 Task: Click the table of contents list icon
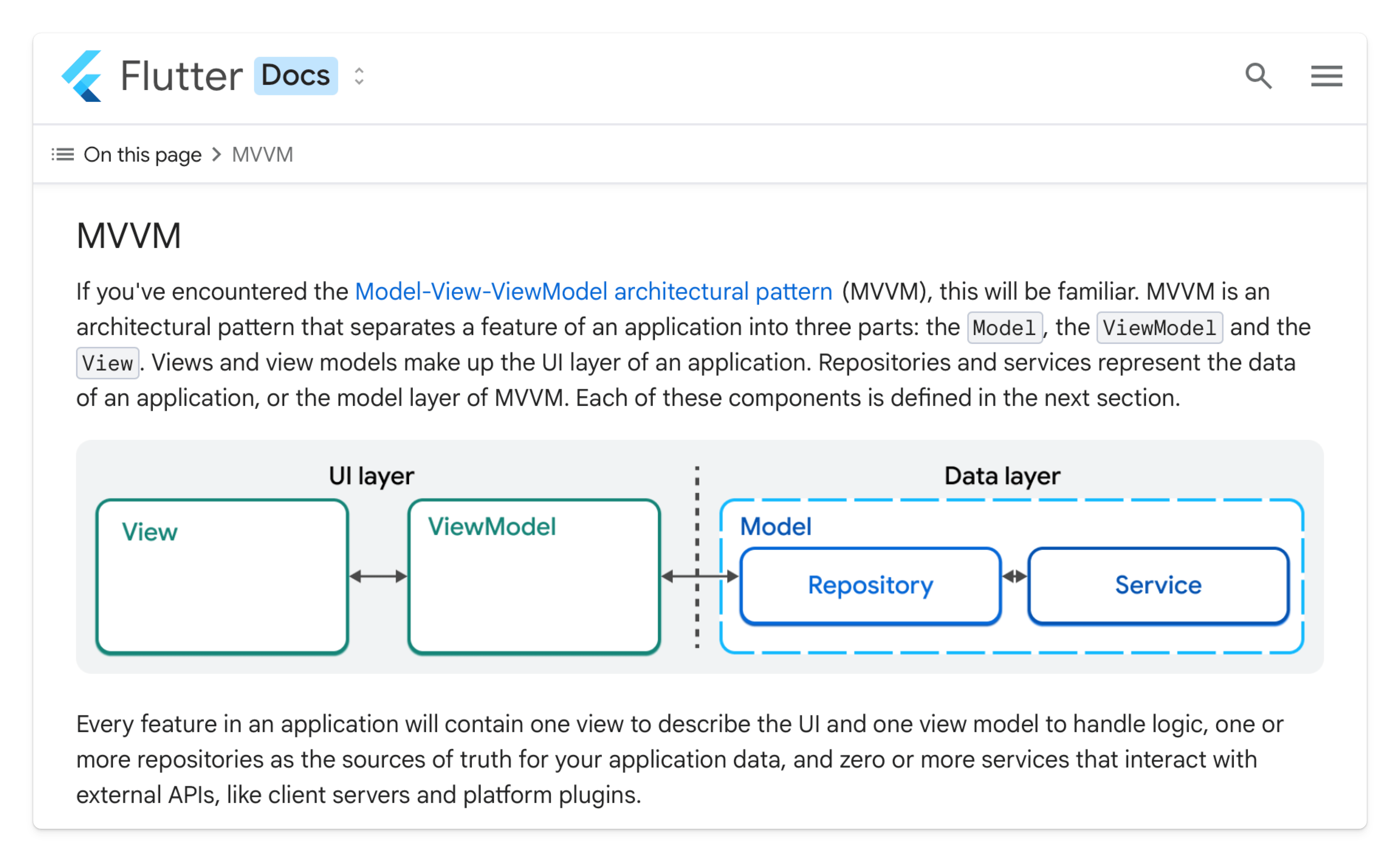click(x=63, y=155)
